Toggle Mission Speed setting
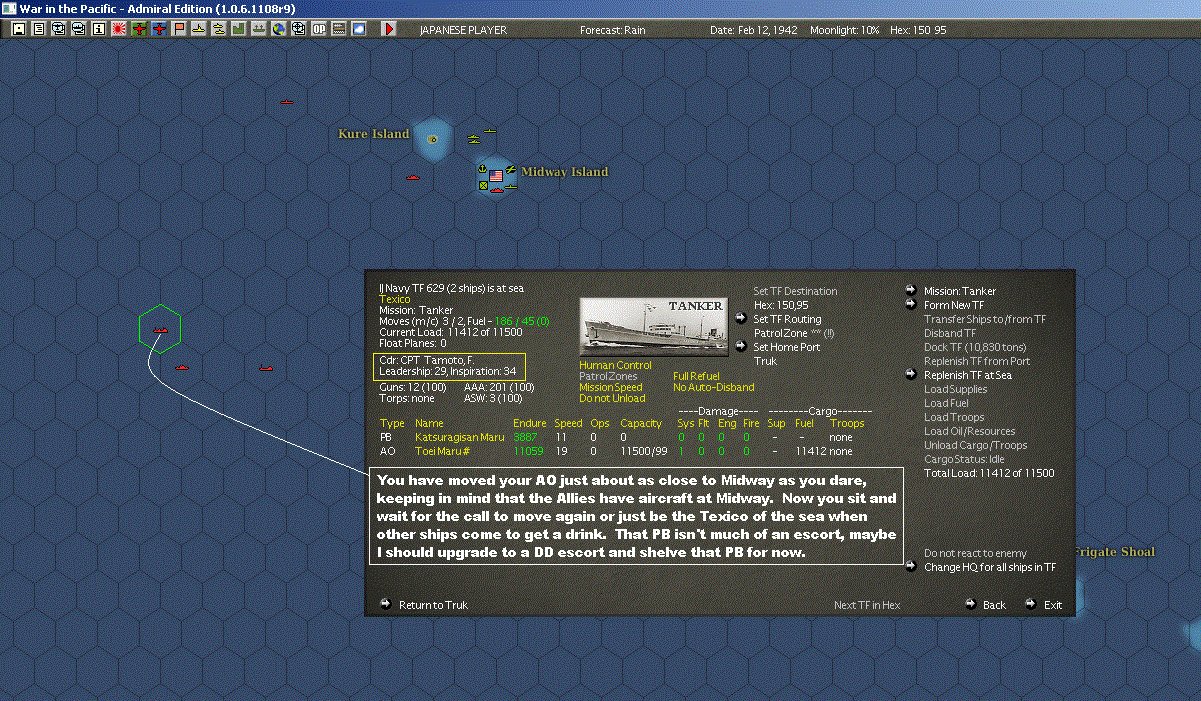This screenshot has height=701, width=1201. pos(613,387)
